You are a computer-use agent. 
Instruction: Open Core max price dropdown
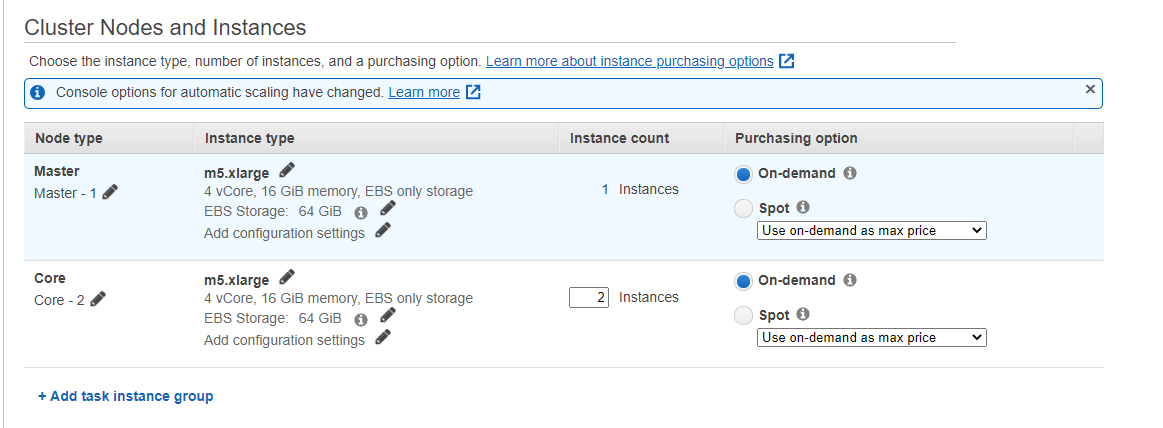tap(871, 338)
